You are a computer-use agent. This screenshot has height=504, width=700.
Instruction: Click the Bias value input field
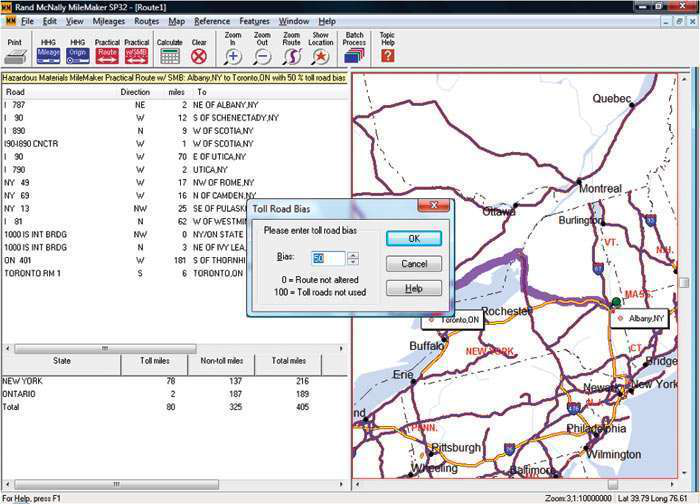327,258
